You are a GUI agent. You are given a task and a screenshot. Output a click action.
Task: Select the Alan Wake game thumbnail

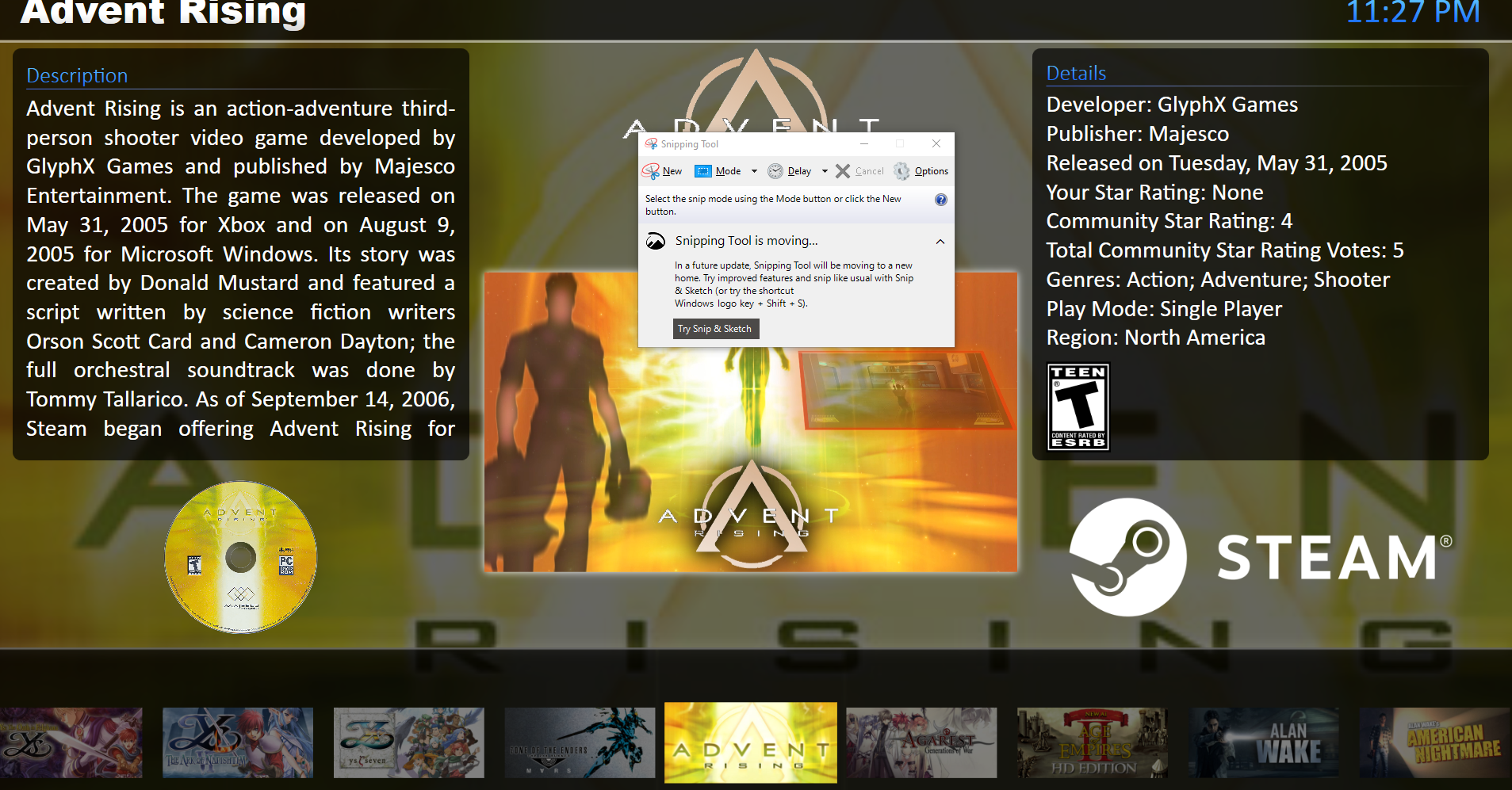pyautogui.click(x=1263, y=742)
